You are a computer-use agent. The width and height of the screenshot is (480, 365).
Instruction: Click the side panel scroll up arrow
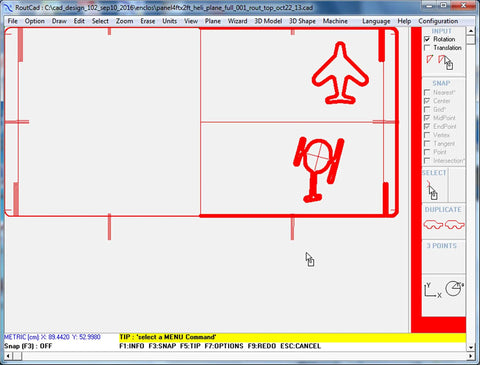(x=471, y=31)
